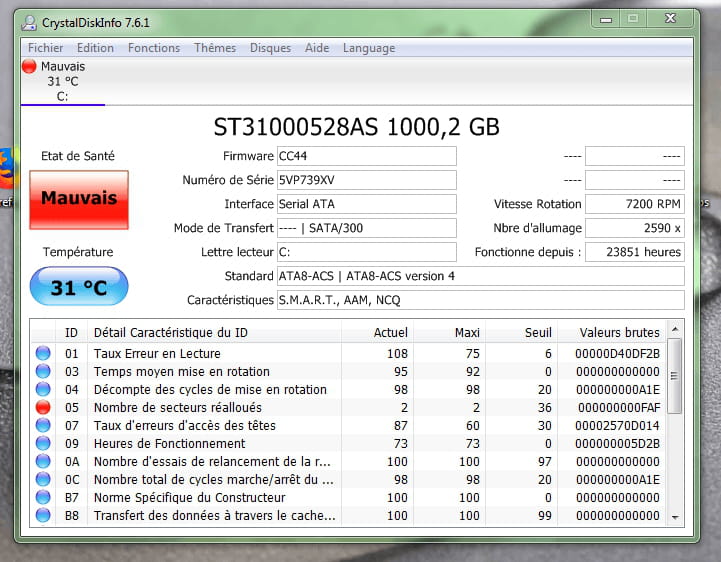Click the blue status dot for row 01

pos(43,353)
